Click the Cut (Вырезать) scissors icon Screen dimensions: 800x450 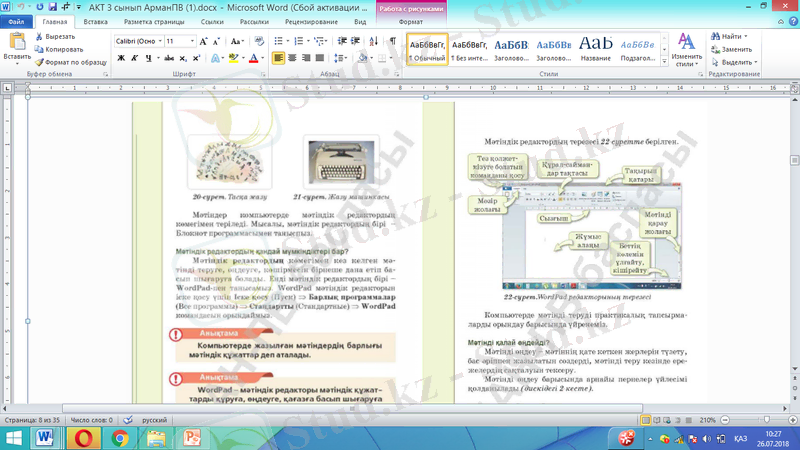tap(39, 36)
